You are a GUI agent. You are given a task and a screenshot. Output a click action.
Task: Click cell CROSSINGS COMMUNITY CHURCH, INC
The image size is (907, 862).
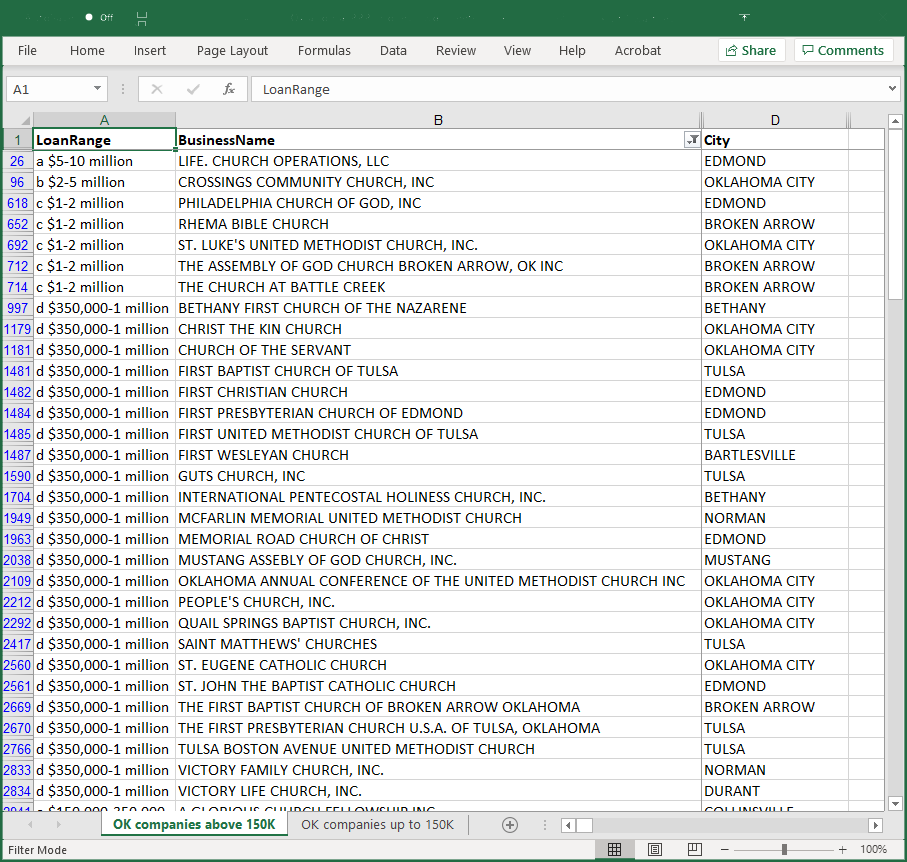click(438, 182)
